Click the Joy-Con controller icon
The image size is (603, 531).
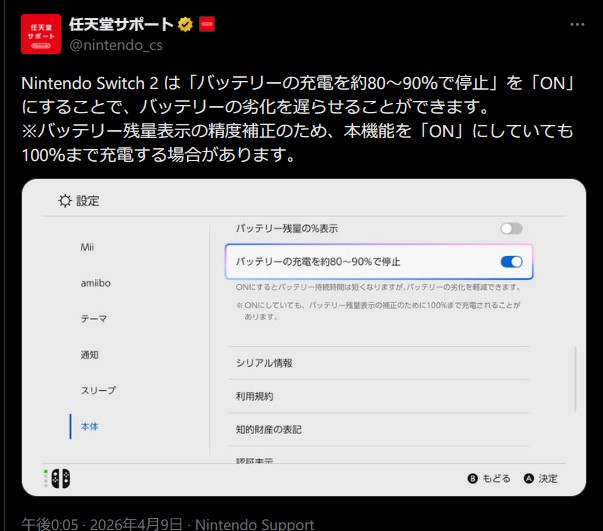tap(61, 478)
